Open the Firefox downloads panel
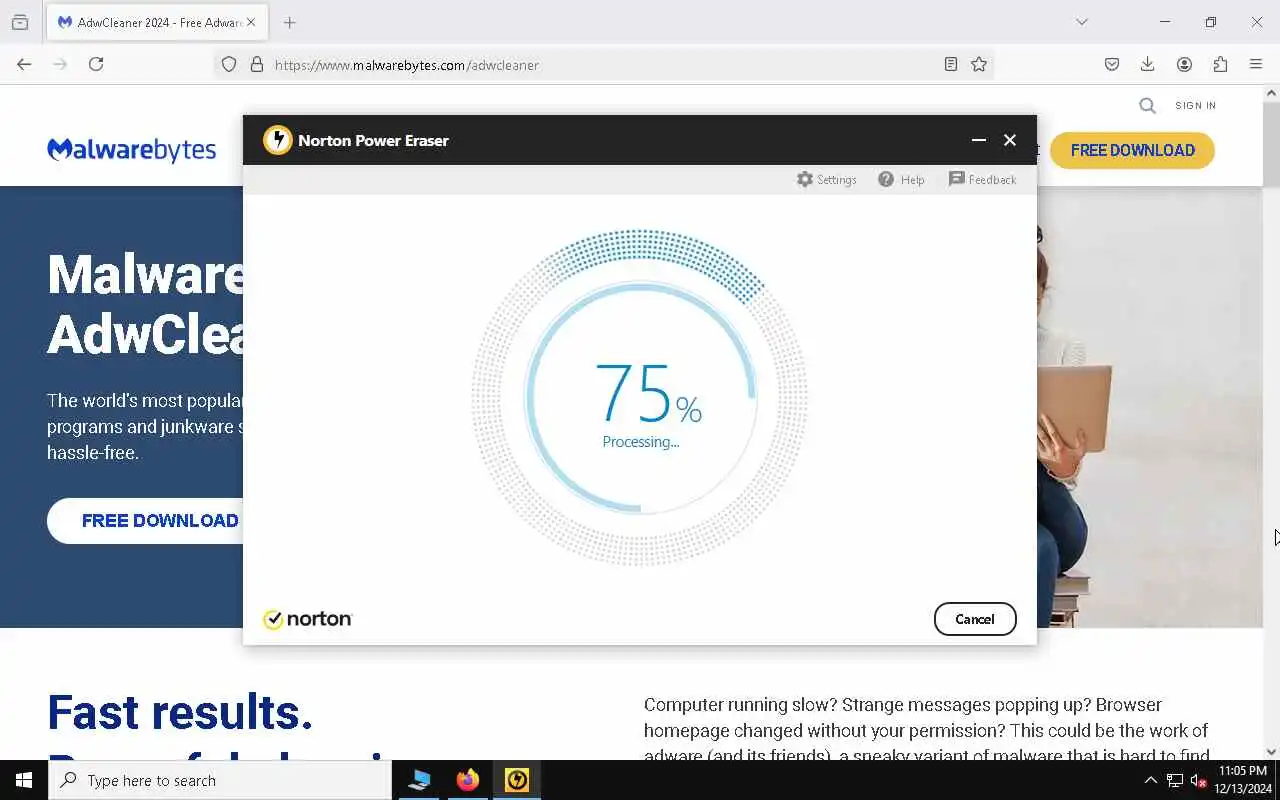This screenshot has width=1280, height=800. pos(1148,64)
